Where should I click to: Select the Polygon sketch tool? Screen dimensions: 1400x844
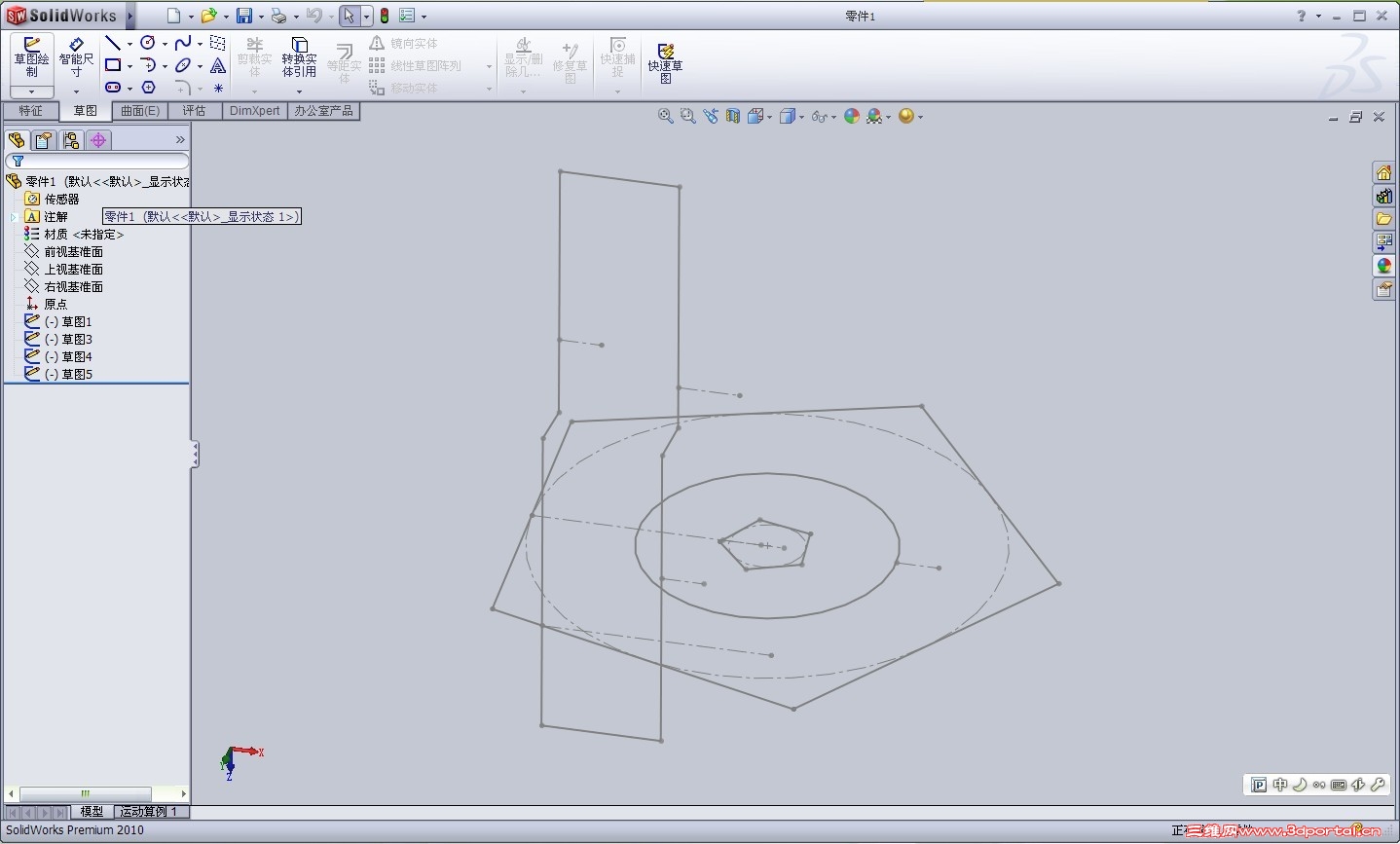pos(148,88)
